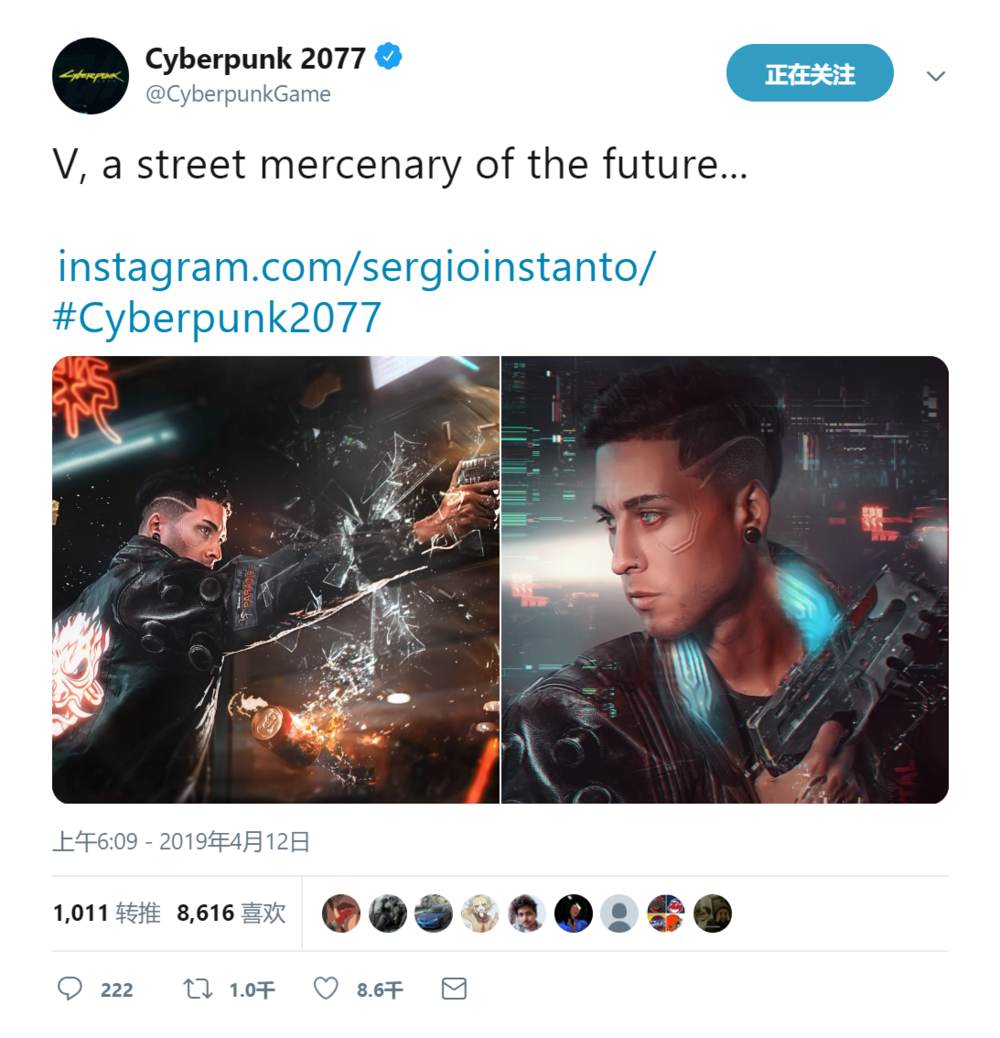The image size is (1000, 1038).
Task: Open the @CyberpunkGame handle
Action: (x=238, y=95)
